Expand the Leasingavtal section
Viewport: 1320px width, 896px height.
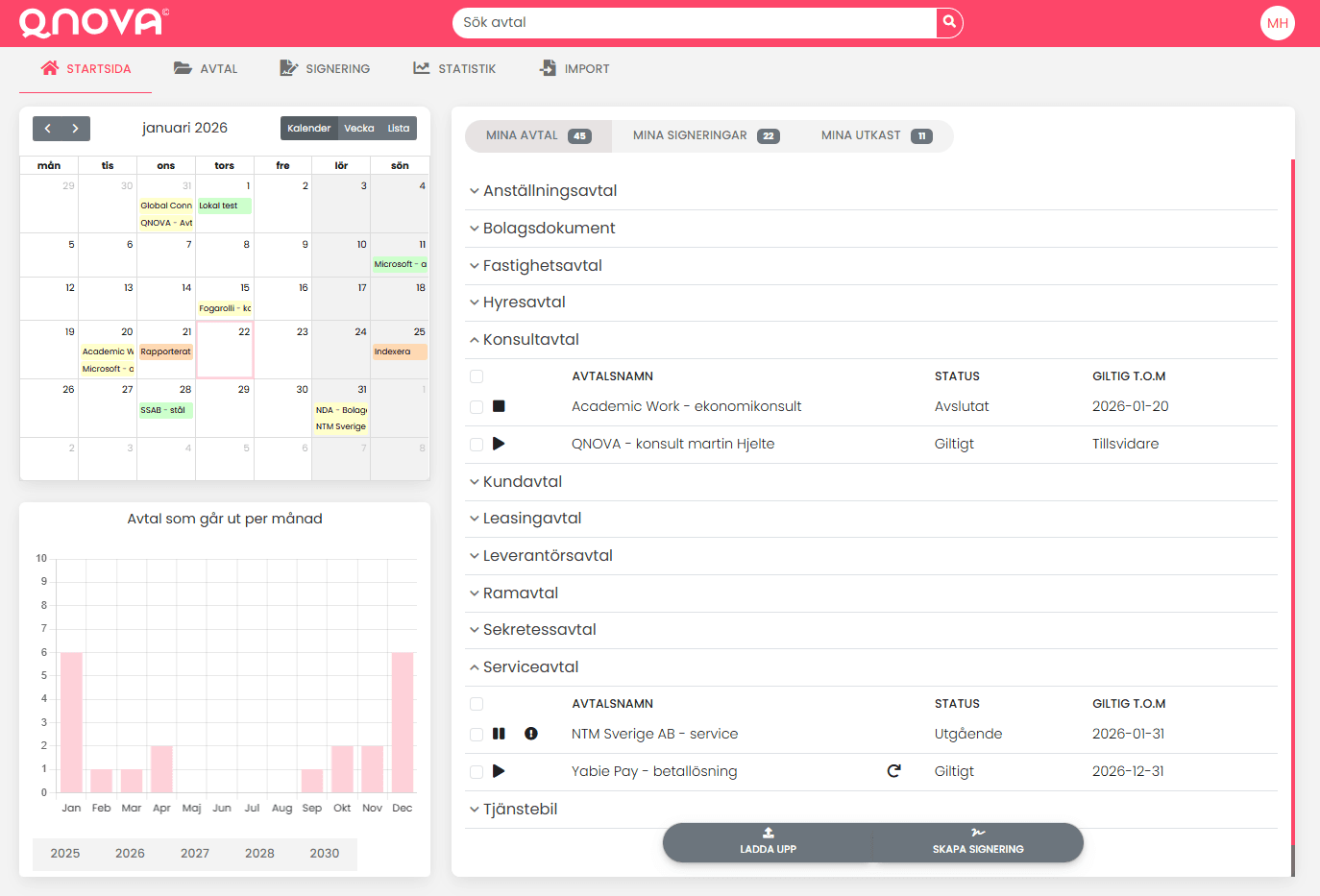tap(871, 519)
